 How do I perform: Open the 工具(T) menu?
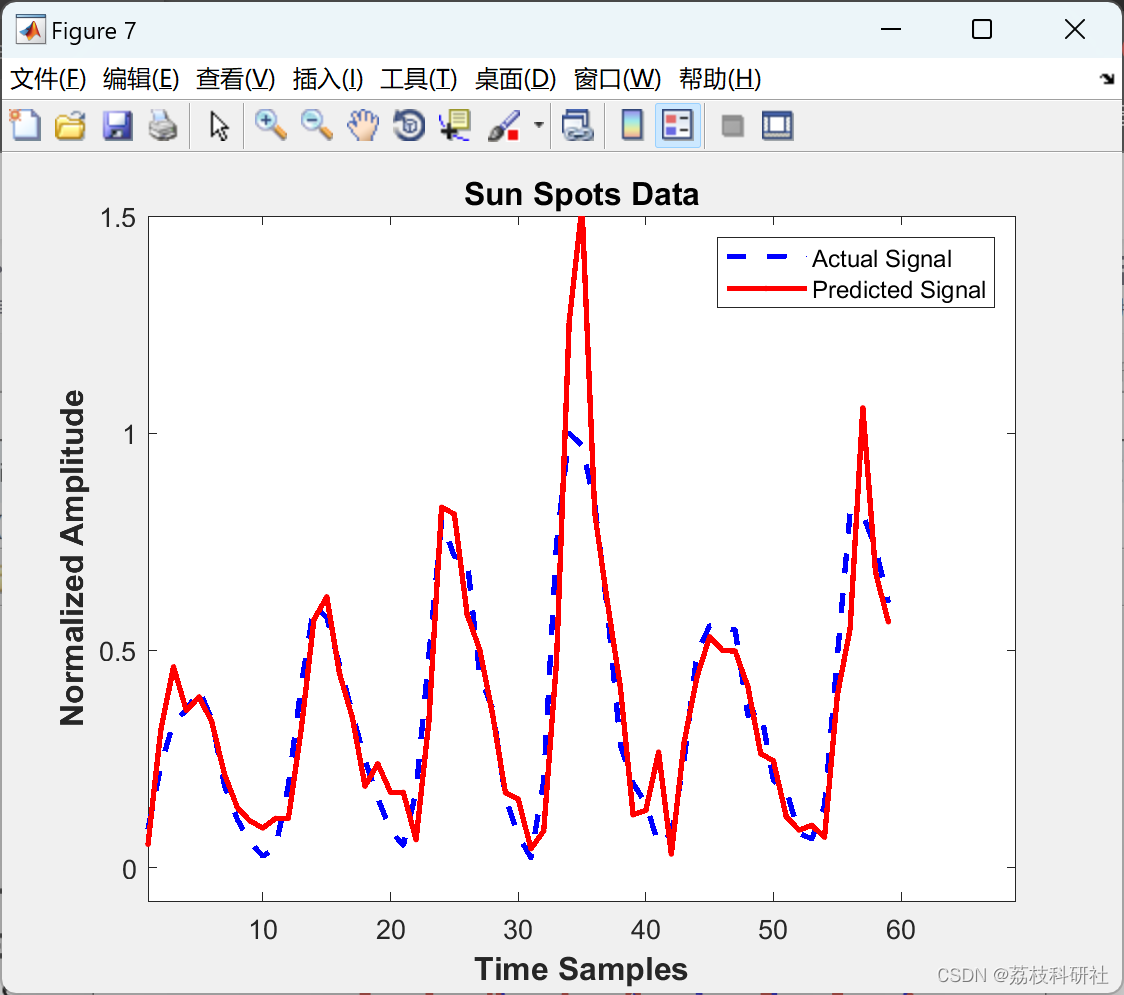(x=419, y=79)
